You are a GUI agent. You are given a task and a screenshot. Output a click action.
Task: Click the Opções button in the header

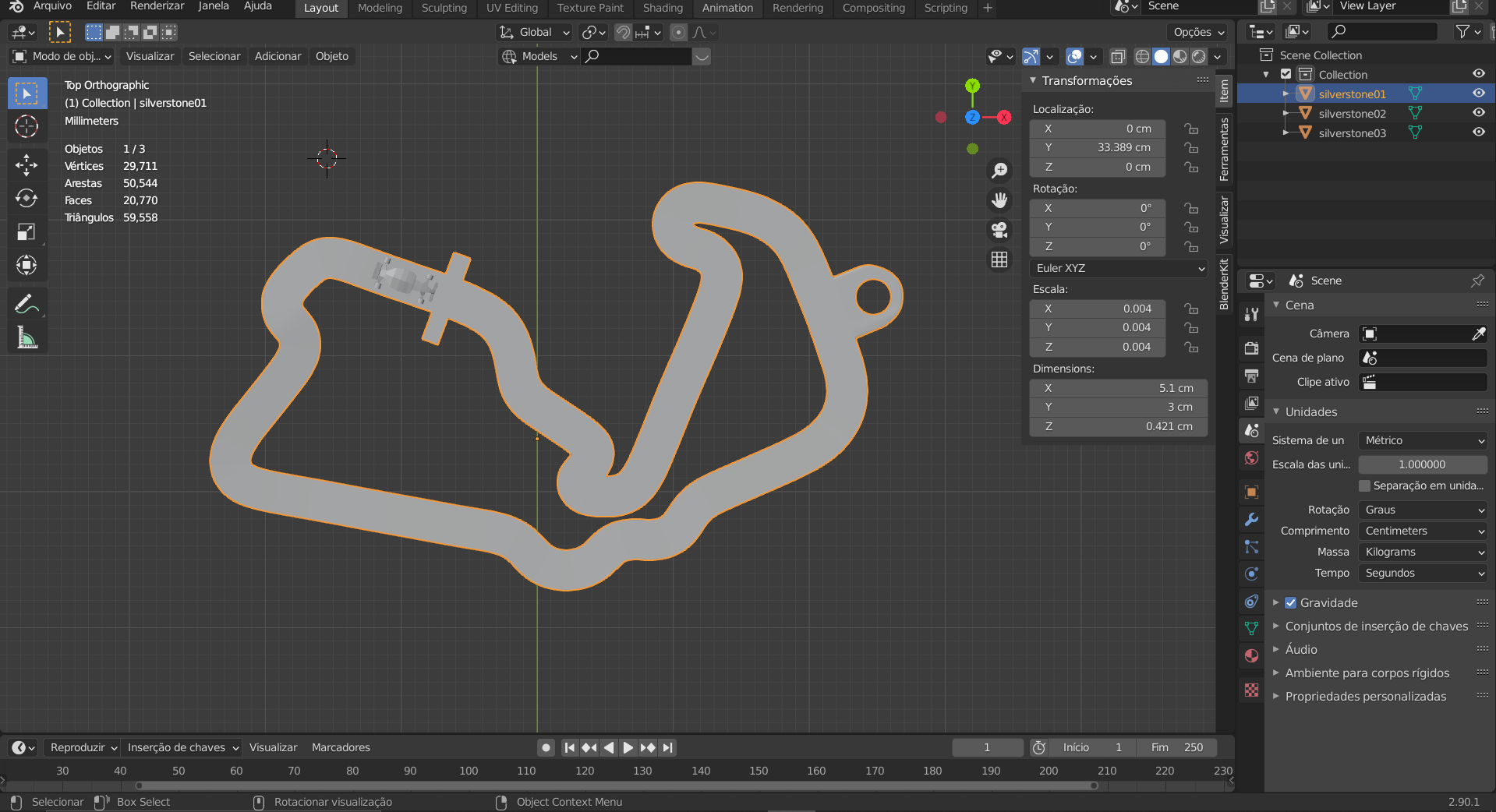click(1198, 32)
